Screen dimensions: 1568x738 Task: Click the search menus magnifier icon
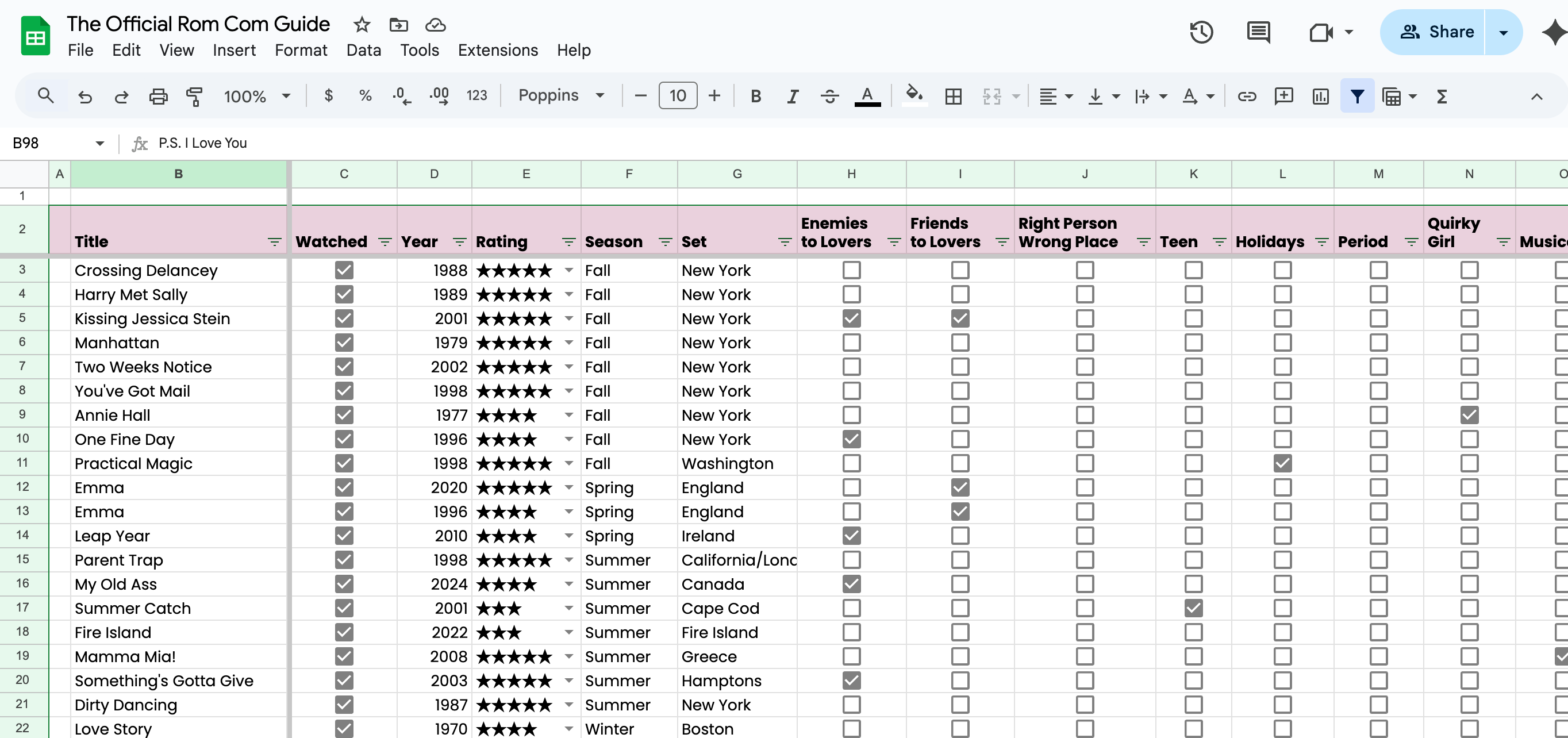point(45,95)
